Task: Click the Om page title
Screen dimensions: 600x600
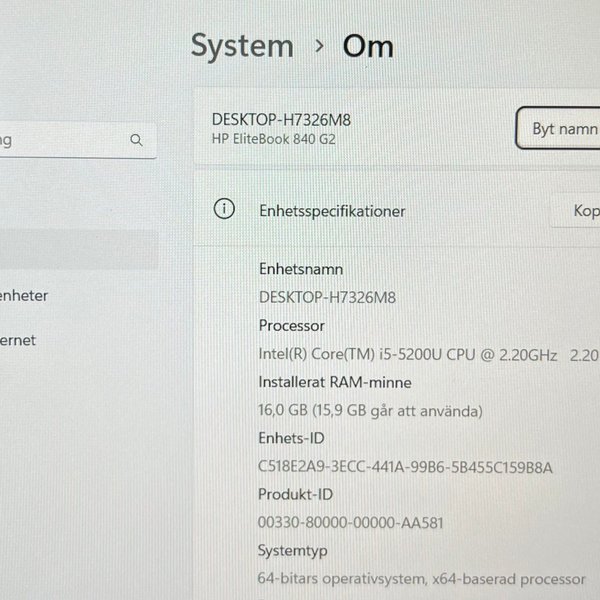Action: (x=368, y=46)
